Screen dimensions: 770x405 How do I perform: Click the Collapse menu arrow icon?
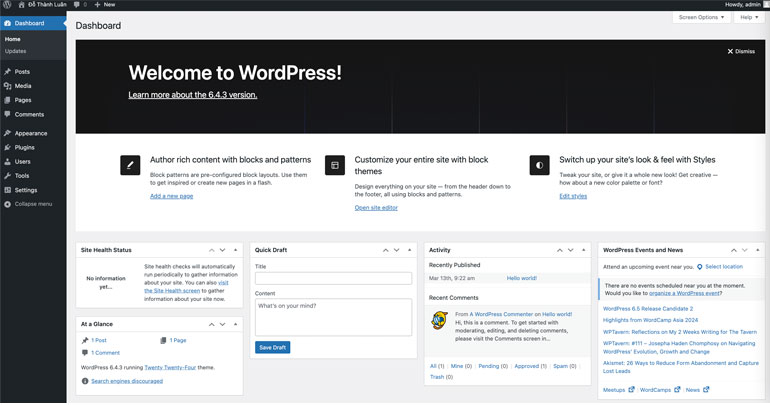pos(7,204)
